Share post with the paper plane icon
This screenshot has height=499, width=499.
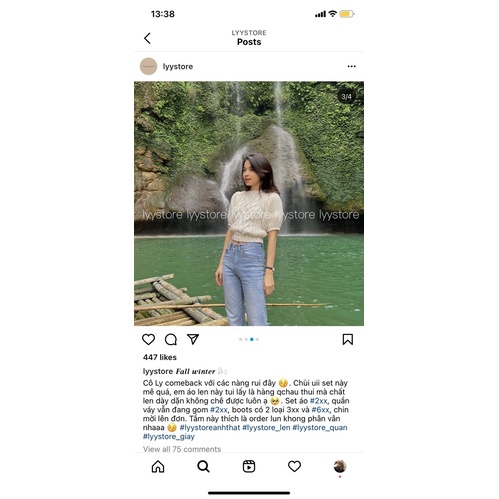(193, 339)
